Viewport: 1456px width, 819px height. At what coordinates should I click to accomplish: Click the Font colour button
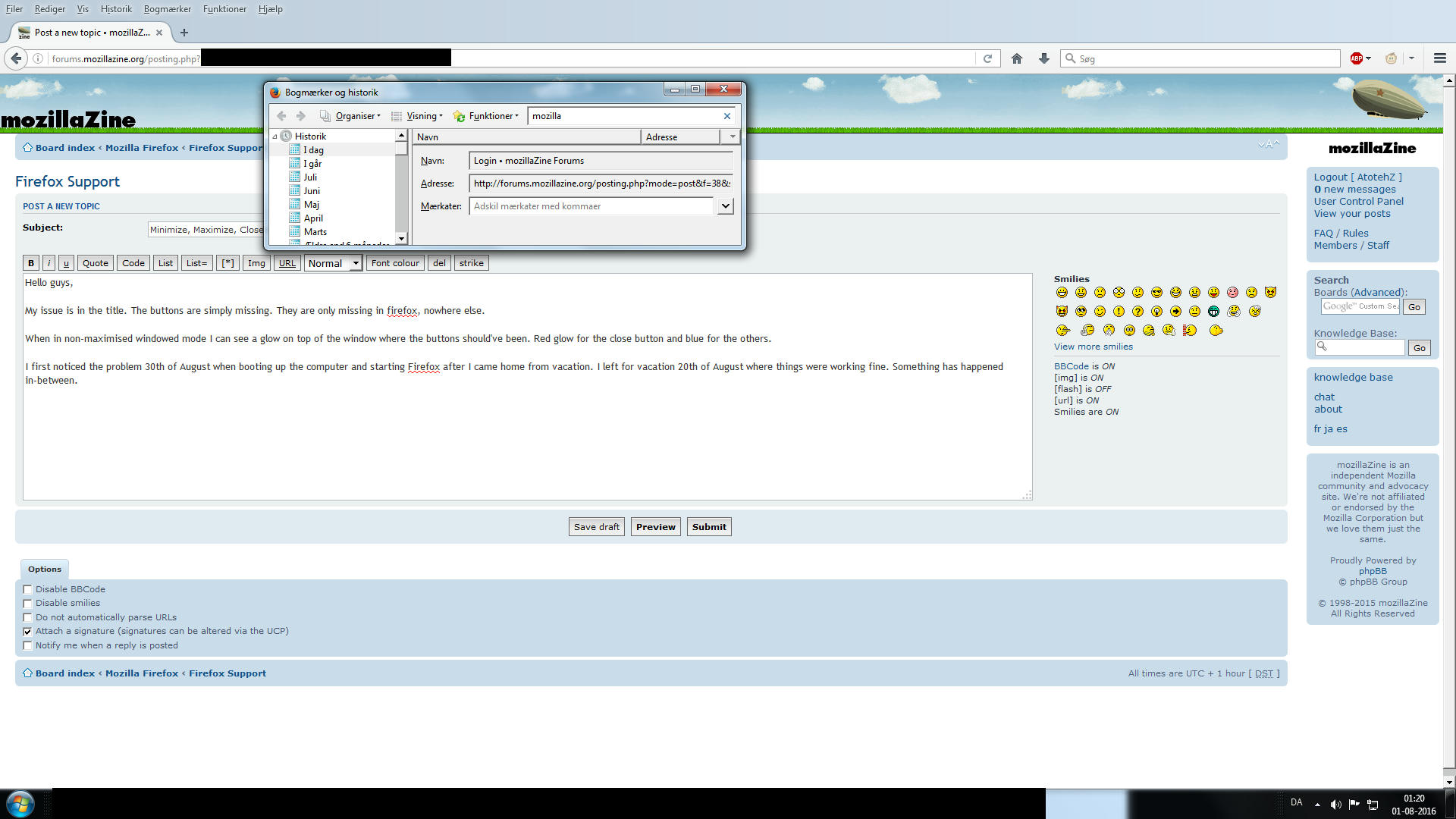coord(395,263)
